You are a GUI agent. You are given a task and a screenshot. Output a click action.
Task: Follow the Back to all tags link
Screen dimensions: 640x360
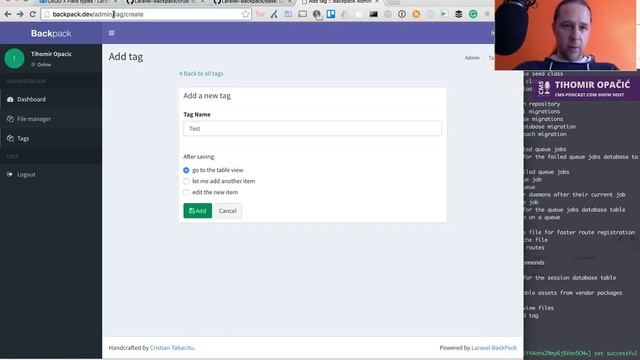[201, 73]
